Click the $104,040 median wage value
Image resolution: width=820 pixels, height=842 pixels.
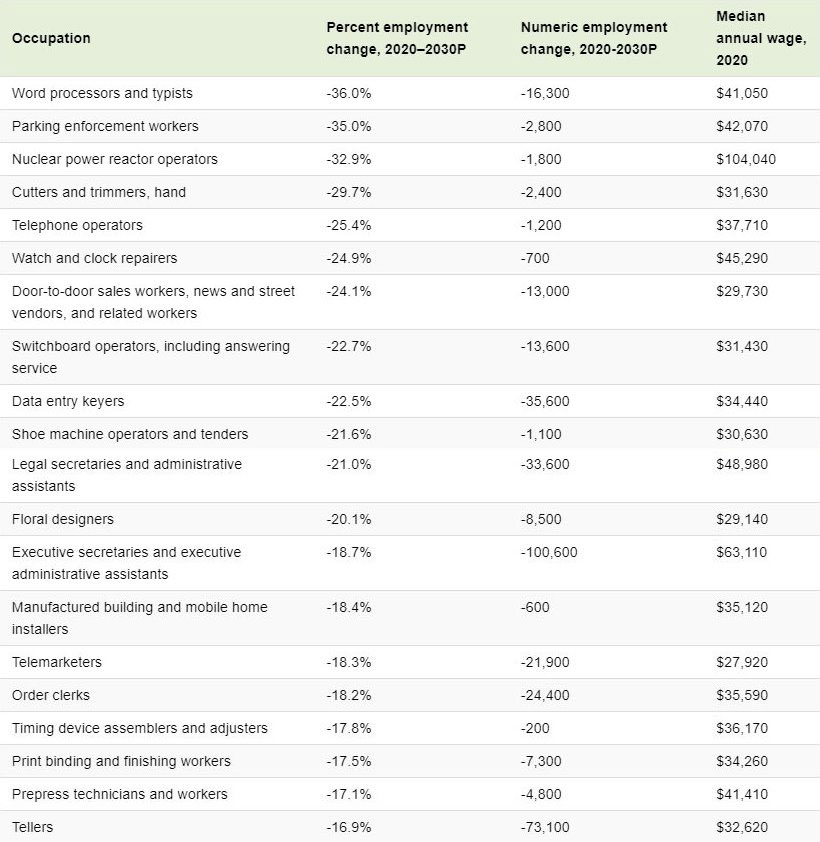(745, 159)
